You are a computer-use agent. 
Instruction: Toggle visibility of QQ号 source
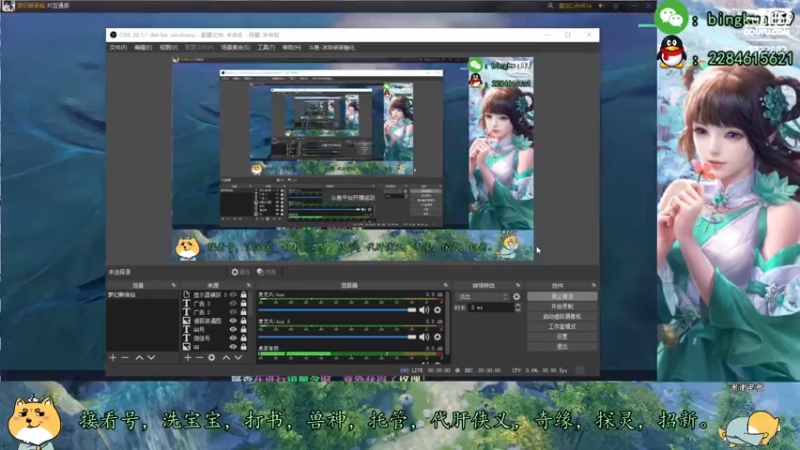click(x=233, y=329)
